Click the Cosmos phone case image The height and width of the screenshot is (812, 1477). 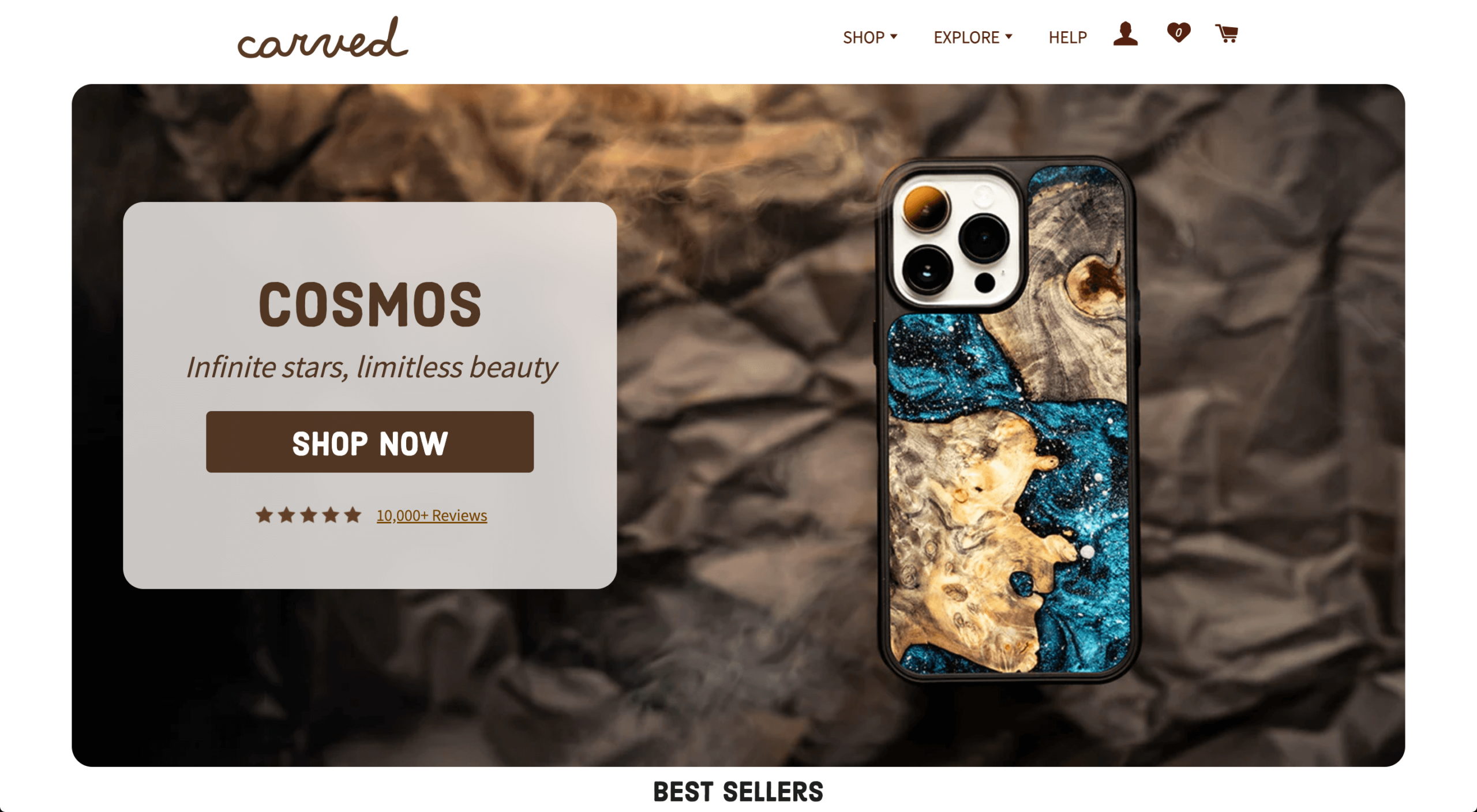pyautogui.click(x=1006, y=419)
